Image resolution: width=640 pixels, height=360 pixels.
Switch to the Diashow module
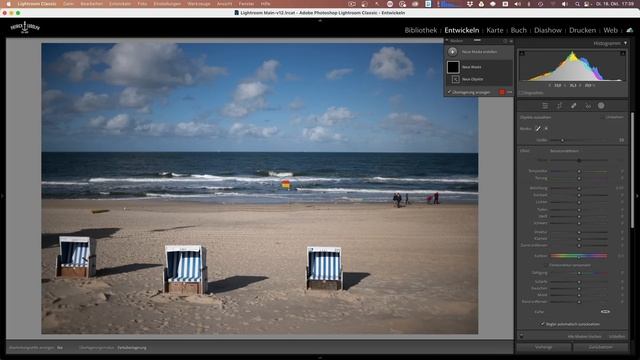click(548, 30)
